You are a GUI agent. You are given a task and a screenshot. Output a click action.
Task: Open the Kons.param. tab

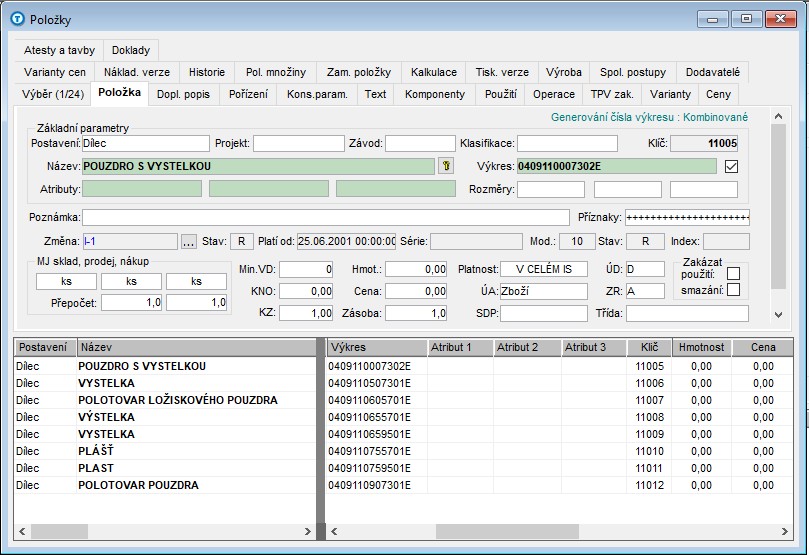(x=317, y=94)
